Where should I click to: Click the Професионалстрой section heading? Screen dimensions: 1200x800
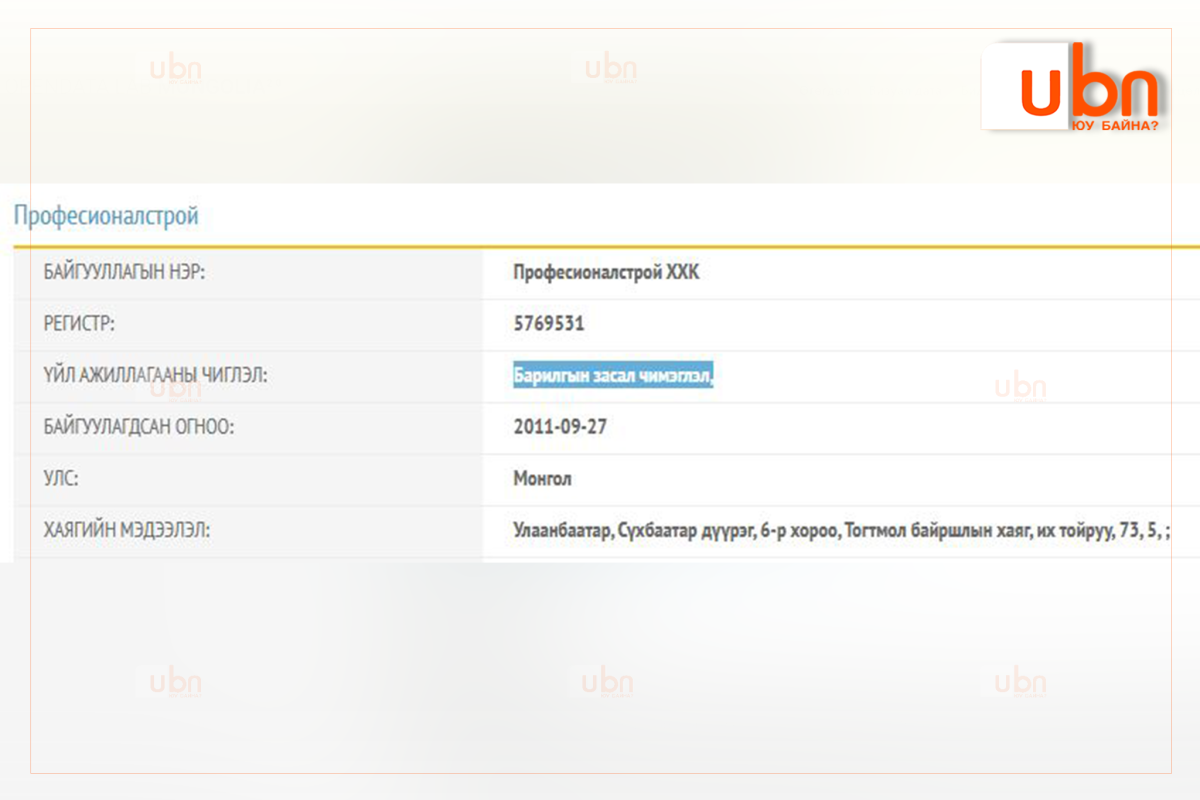click(x=106, y=215)
